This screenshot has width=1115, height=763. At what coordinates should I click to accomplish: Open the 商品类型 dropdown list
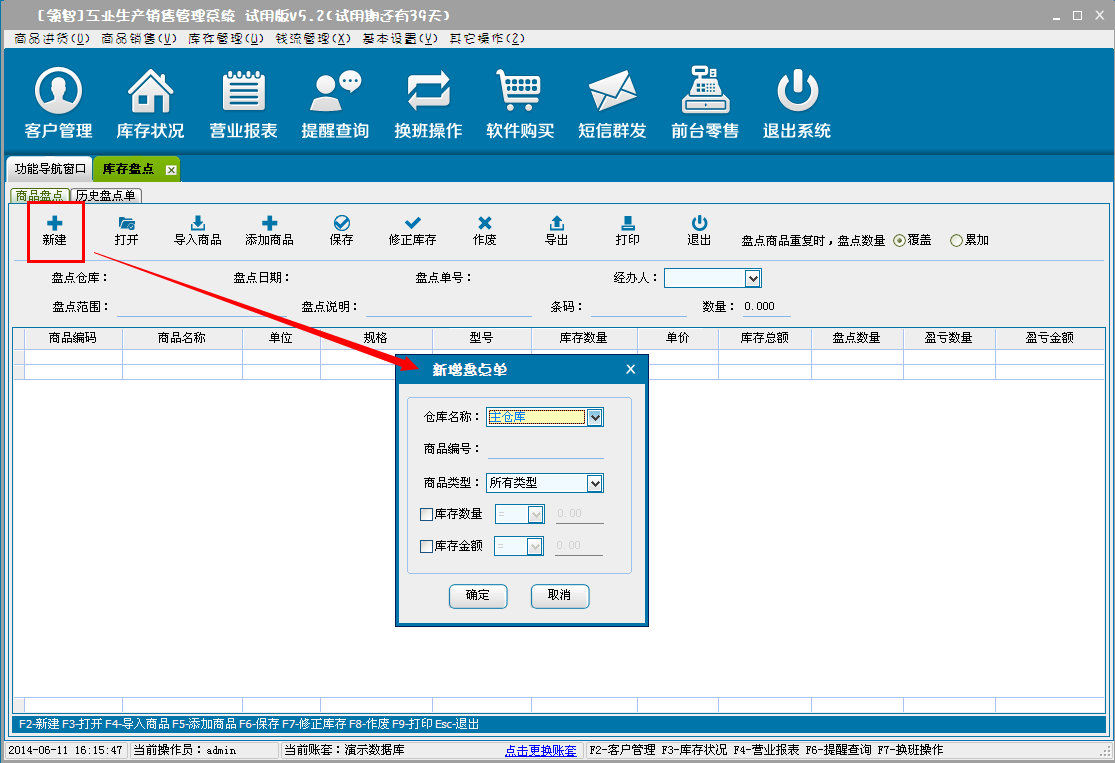(595, 484)
